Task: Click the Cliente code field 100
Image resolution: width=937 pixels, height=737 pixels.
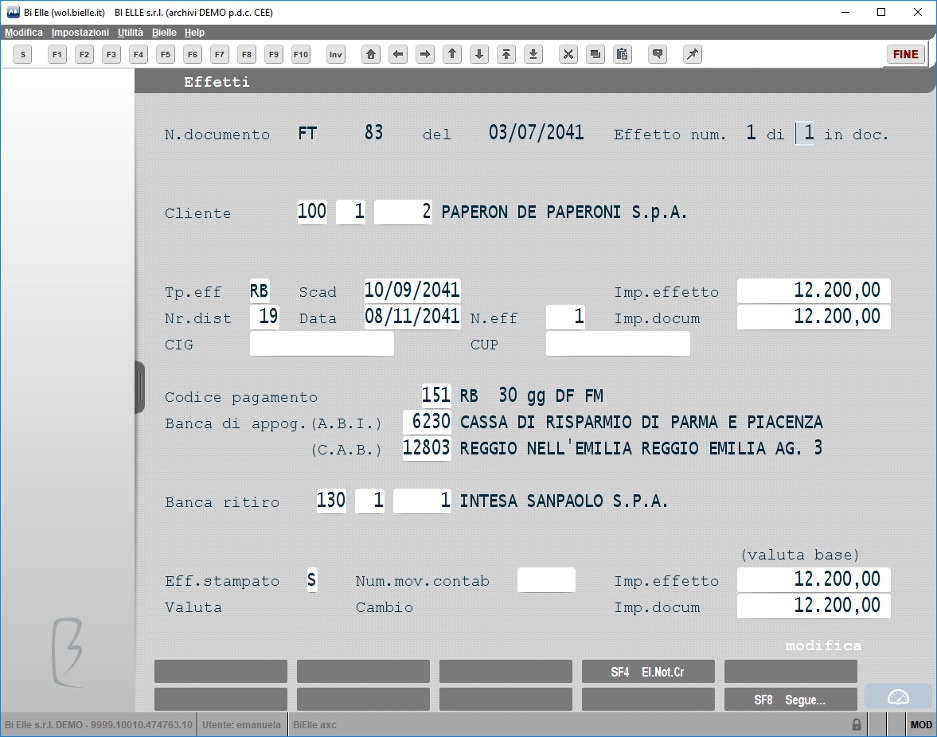Action: click(312, 212)
